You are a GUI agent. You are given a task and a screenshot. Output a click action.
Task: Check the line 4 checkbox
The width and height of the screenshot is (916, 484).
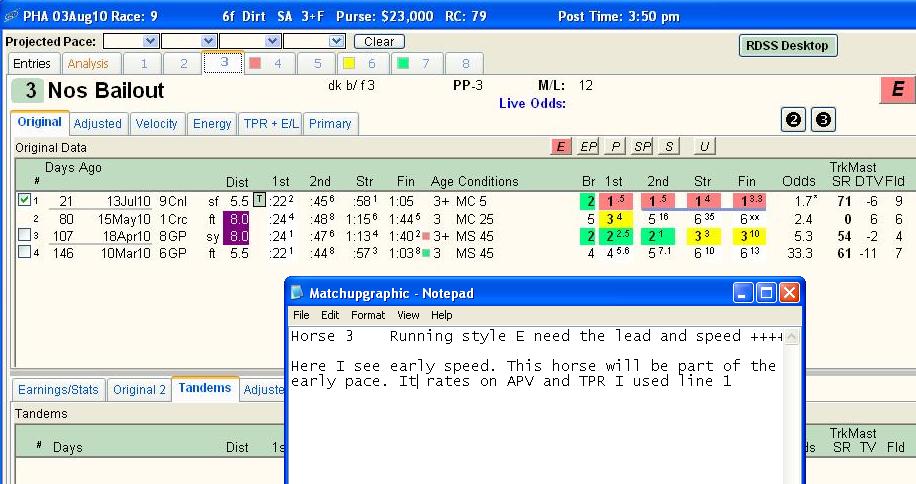click(x=24, y=252)
